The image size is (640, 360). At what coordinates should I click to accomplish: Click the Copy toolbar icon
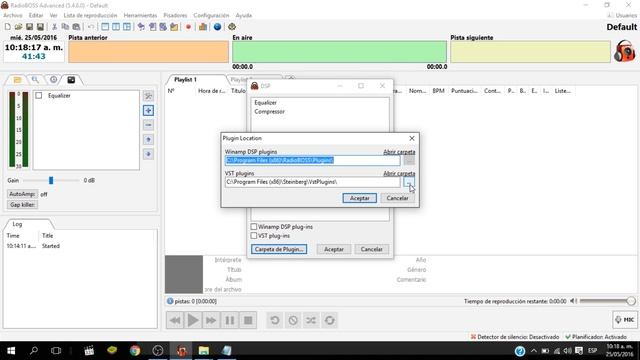coord(65,27)
